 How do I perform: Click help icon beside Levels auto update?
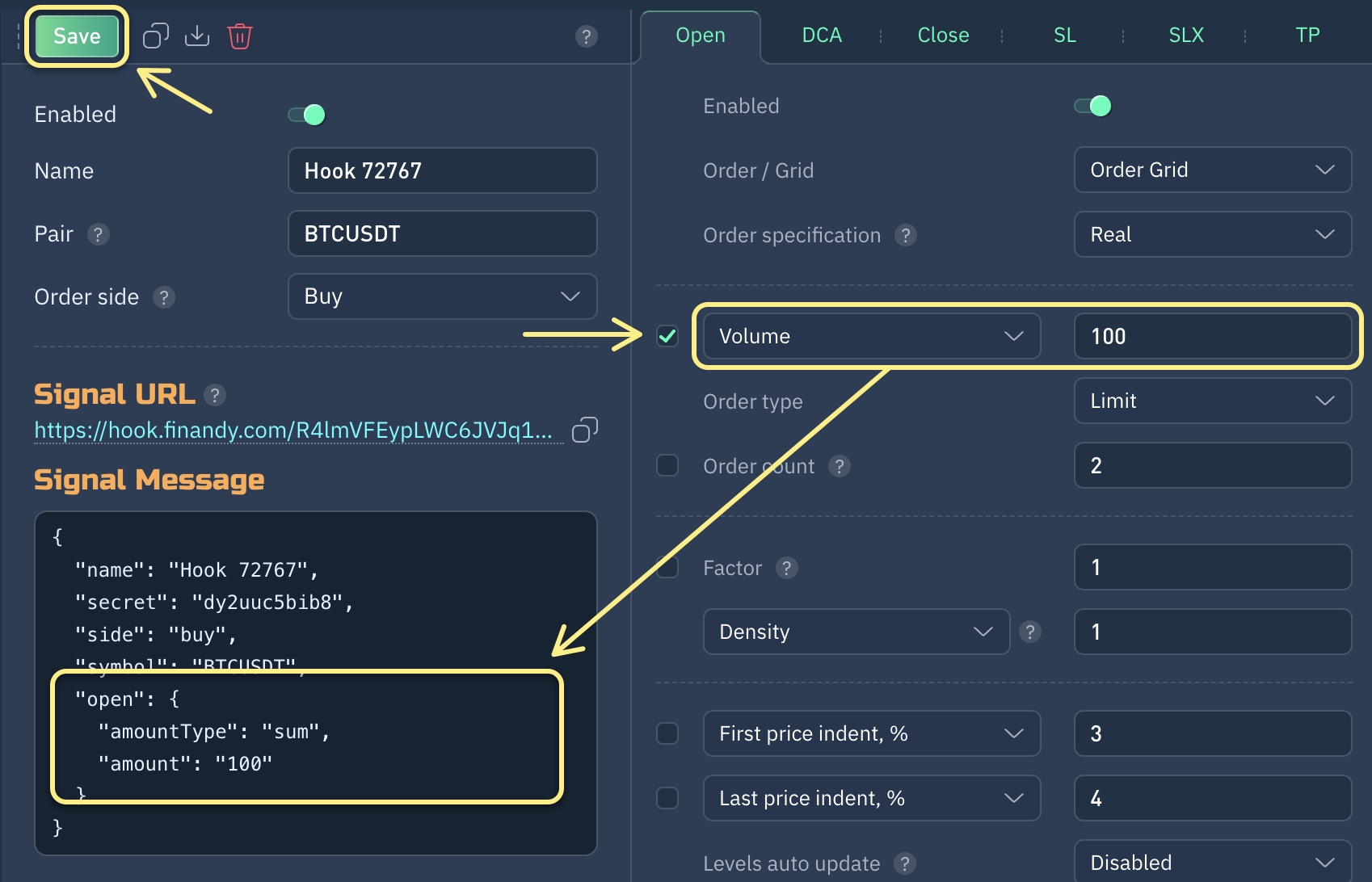(x=905, y=863)
